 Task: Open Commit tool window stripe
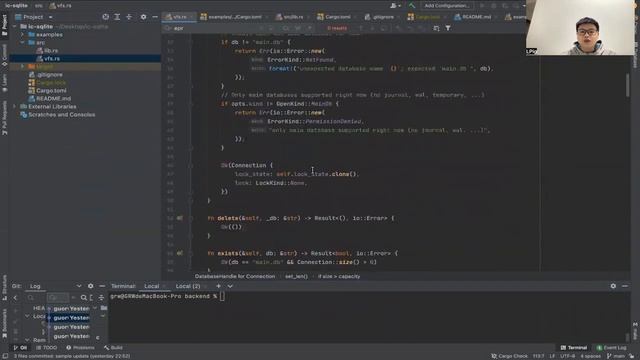[4, 56]
